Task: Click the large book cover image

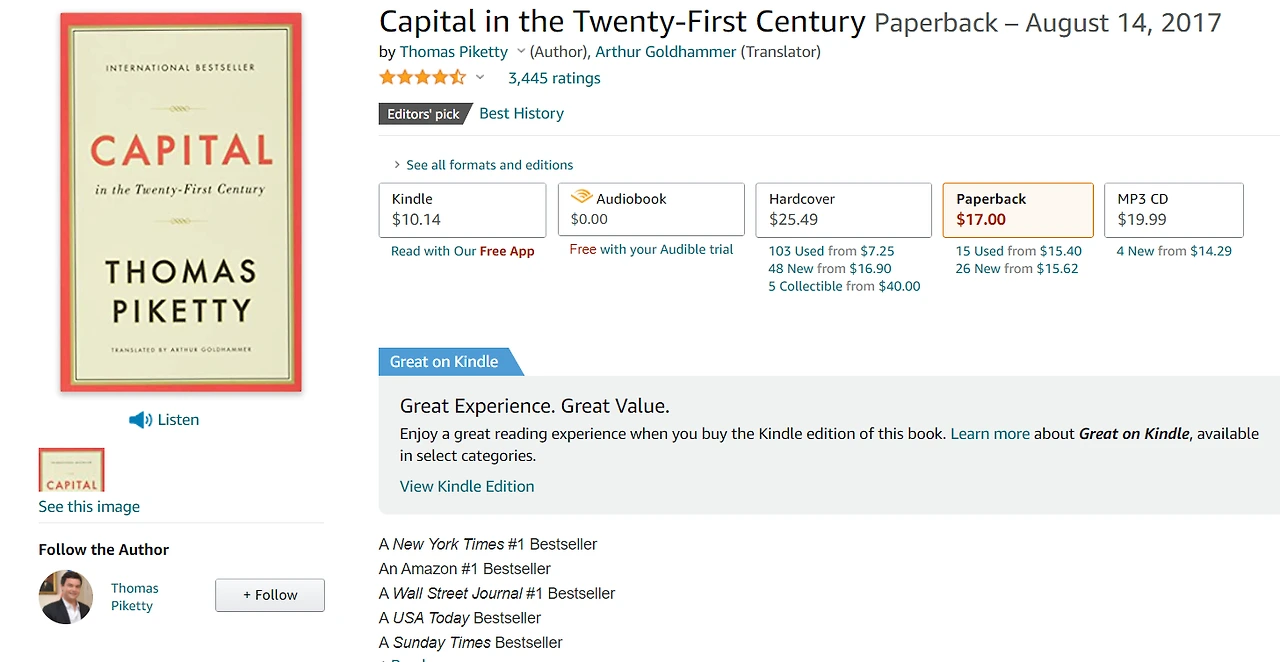Action: 181,202
